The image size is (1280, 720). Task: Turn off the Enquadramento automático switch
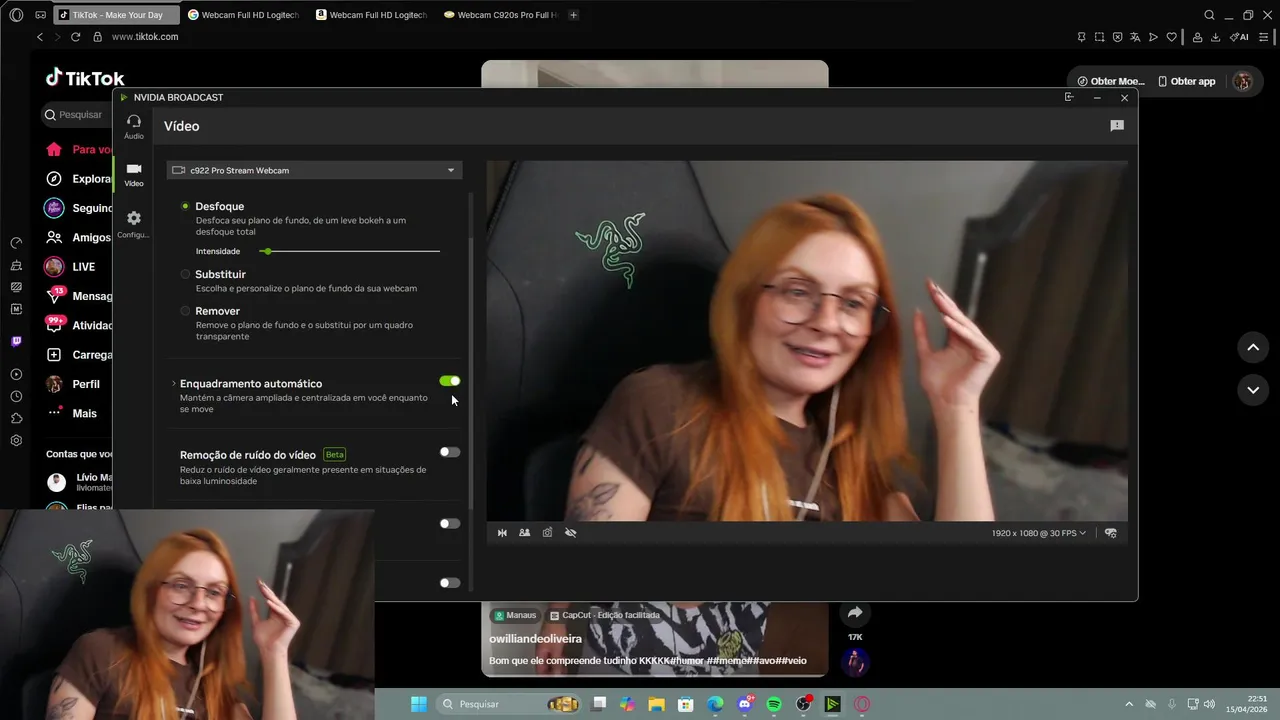(x=450, y=381)
